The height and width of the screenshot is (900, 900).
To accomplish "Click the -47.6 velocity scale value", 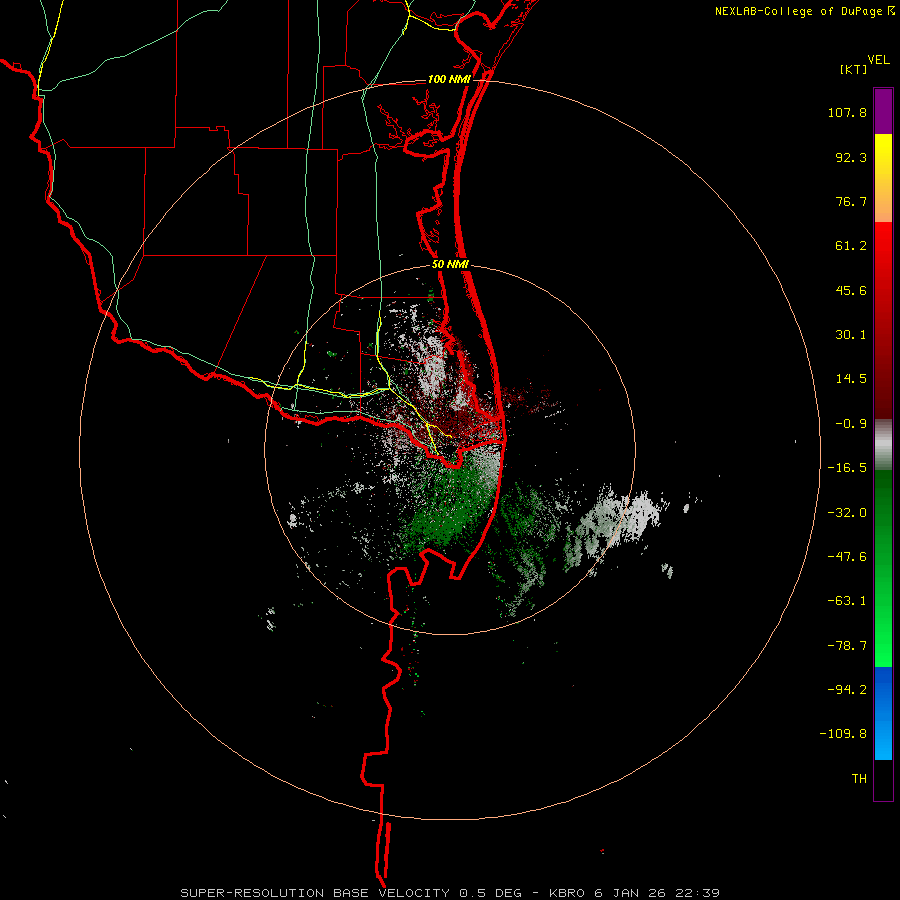I will (847, 557).
